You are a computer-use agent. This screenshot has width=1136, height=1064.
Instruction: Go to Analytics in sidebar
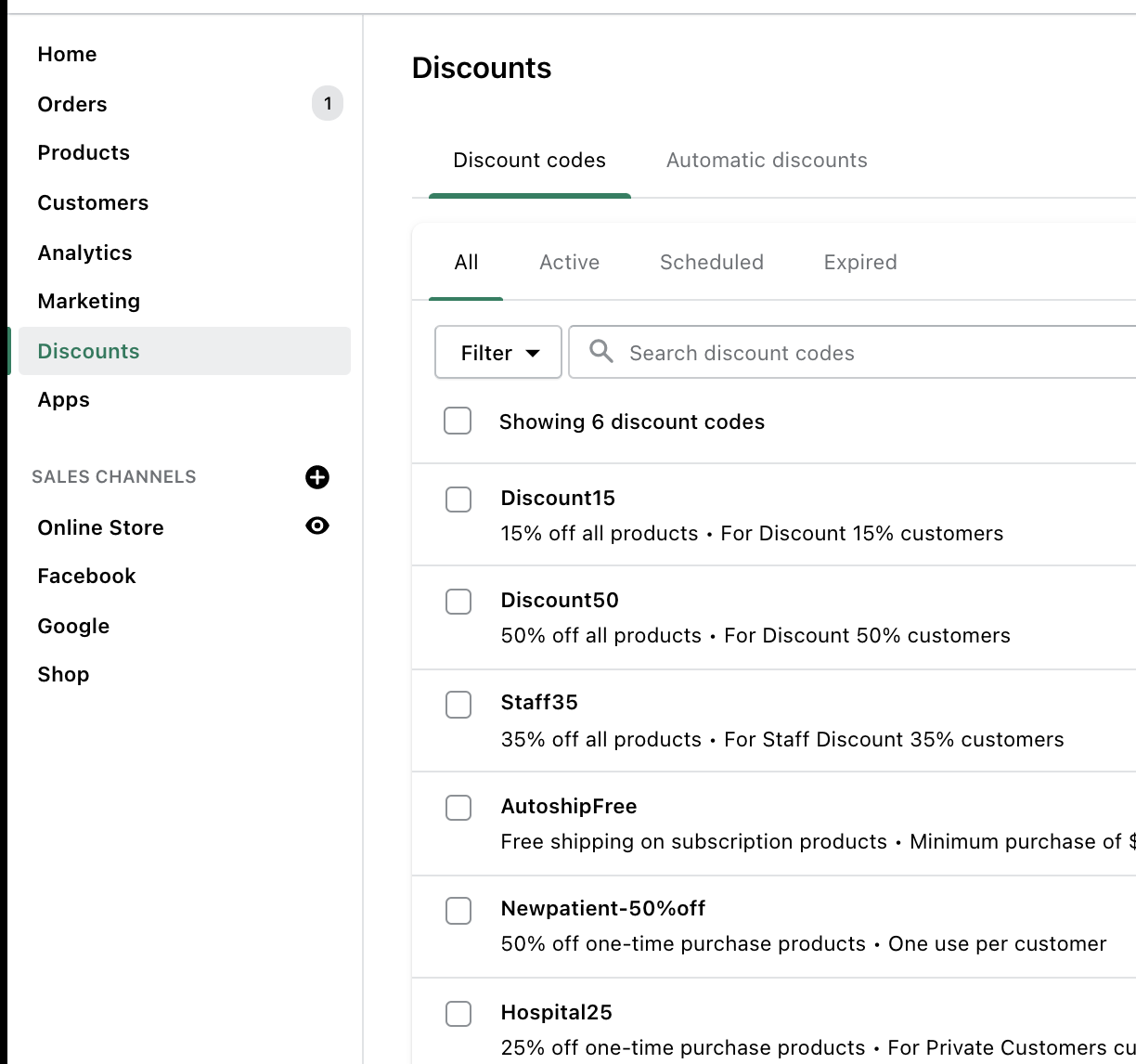(84, 253)
